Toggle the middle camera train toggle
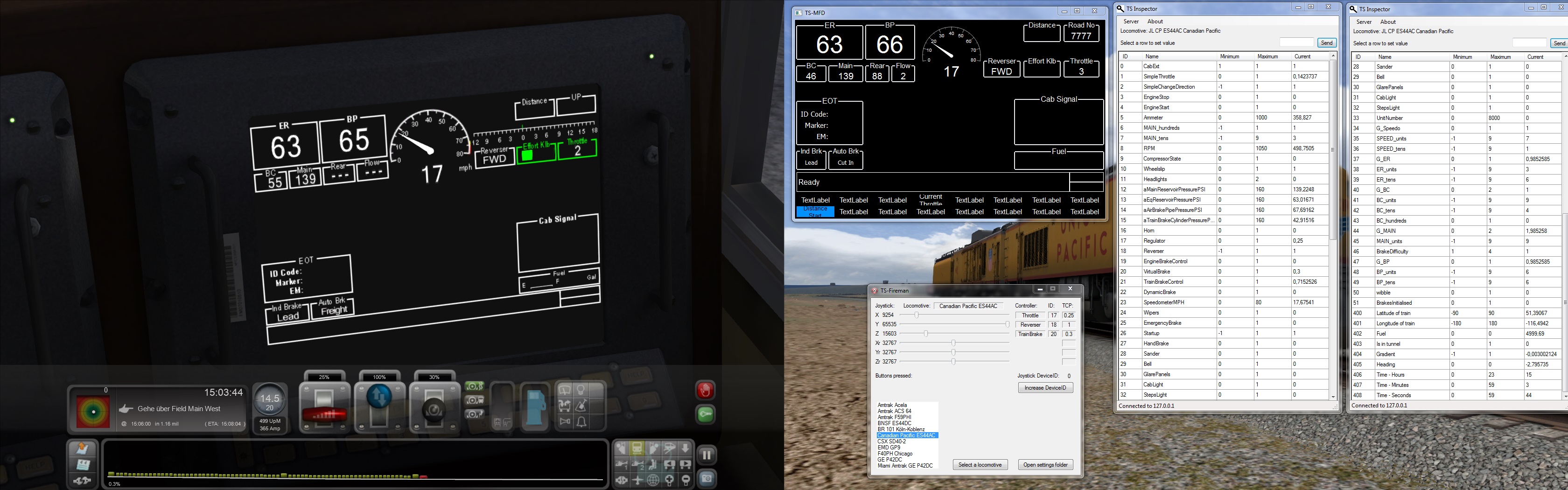Viewport: 1568px width, 490px height. click(474, 400)
